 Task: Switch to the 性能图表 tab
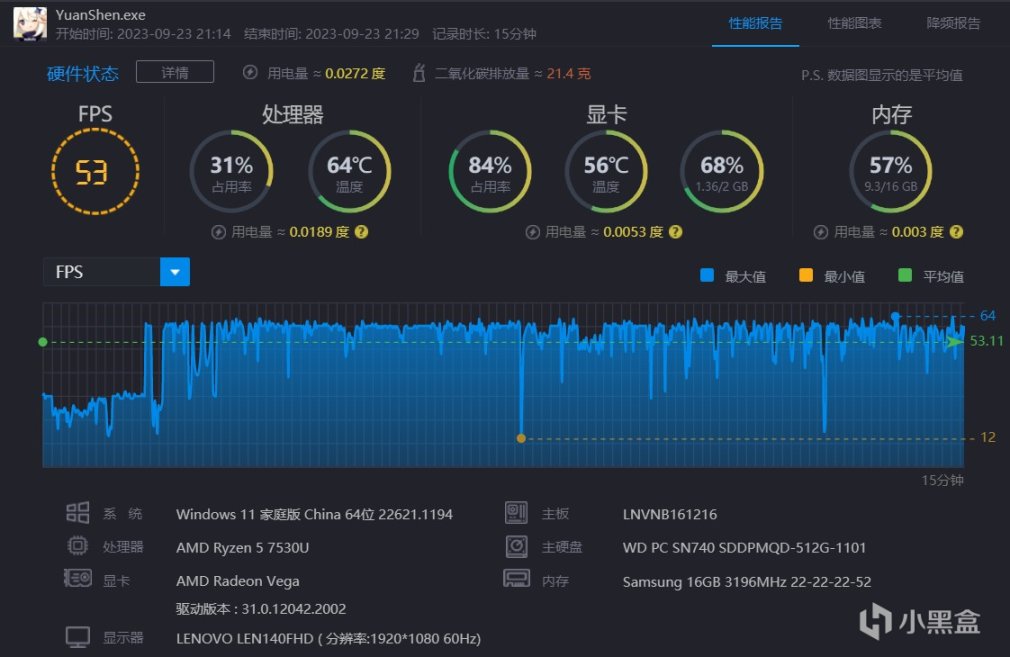pyautogui.click(x=854, y=24)
